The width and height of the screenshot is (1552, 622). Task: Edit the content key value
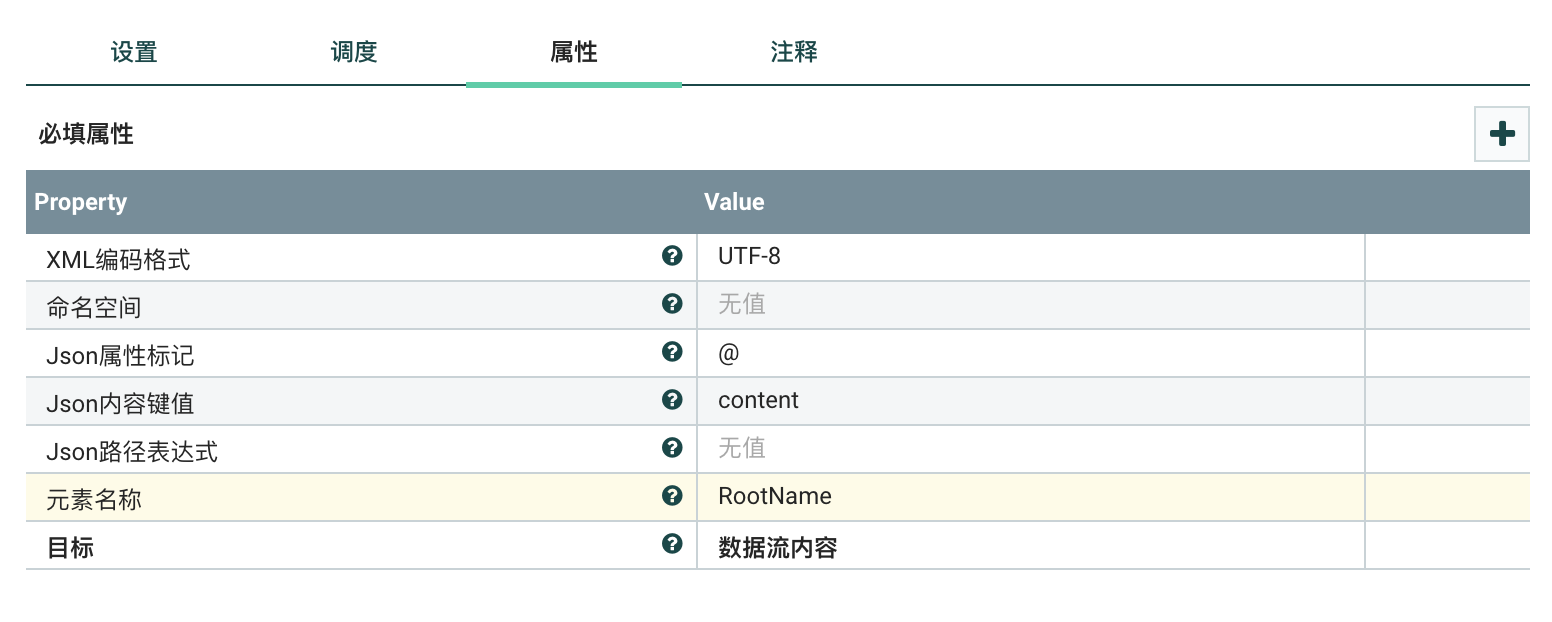[x=1030, y=401]
